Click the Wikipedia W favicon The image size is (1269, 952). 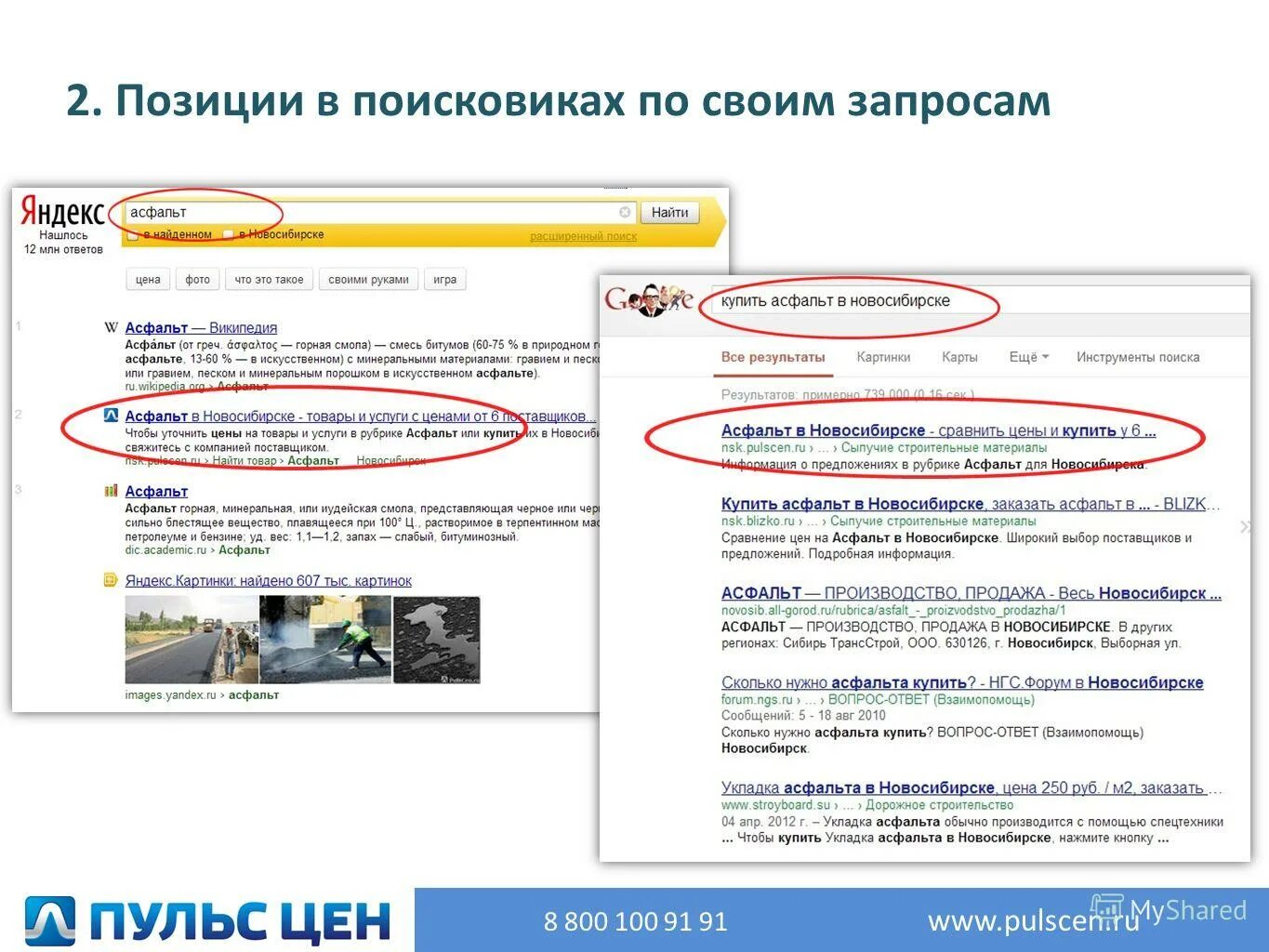coord(112,327)
